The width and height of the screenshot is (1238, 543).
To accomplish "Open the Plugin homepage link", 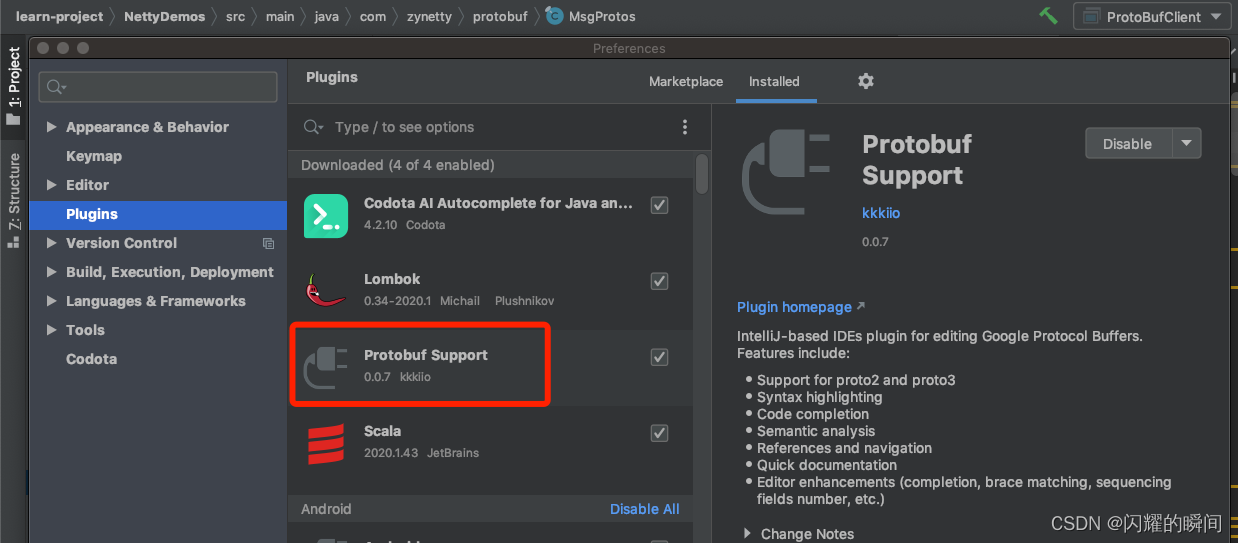I will point(794,307).
